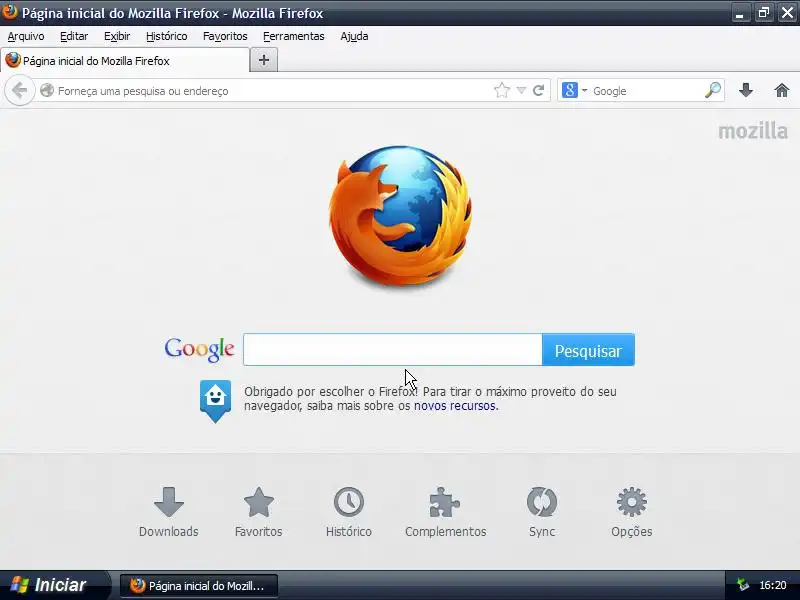Open Histórico clock icon on the start page
Viewport: 800px width, 600px height.
click(x=349, y=512)
